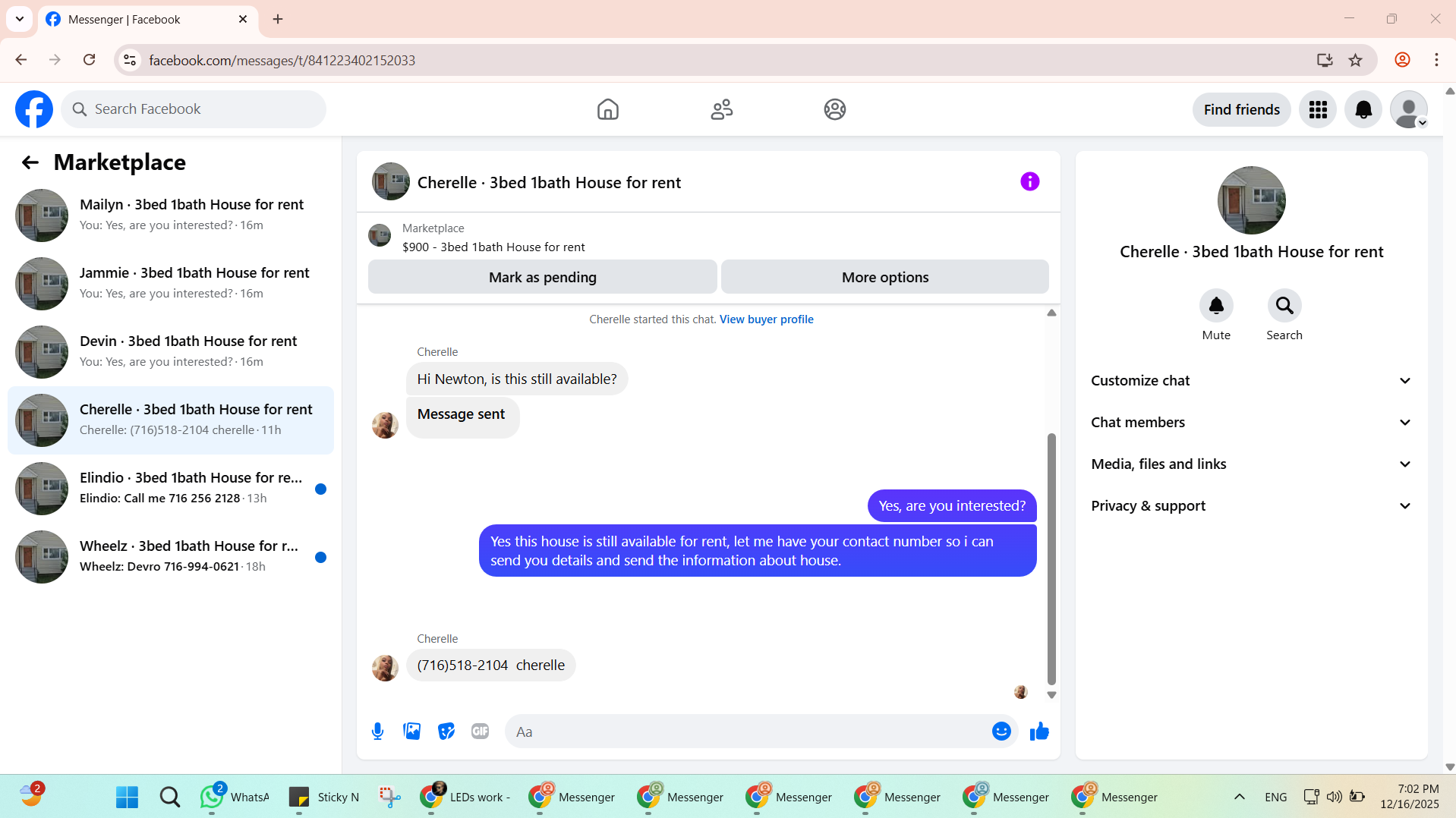Expand the Chat members section
Image resolution: width=1456 pixels, height=818 pixels.
[1251, 423]
